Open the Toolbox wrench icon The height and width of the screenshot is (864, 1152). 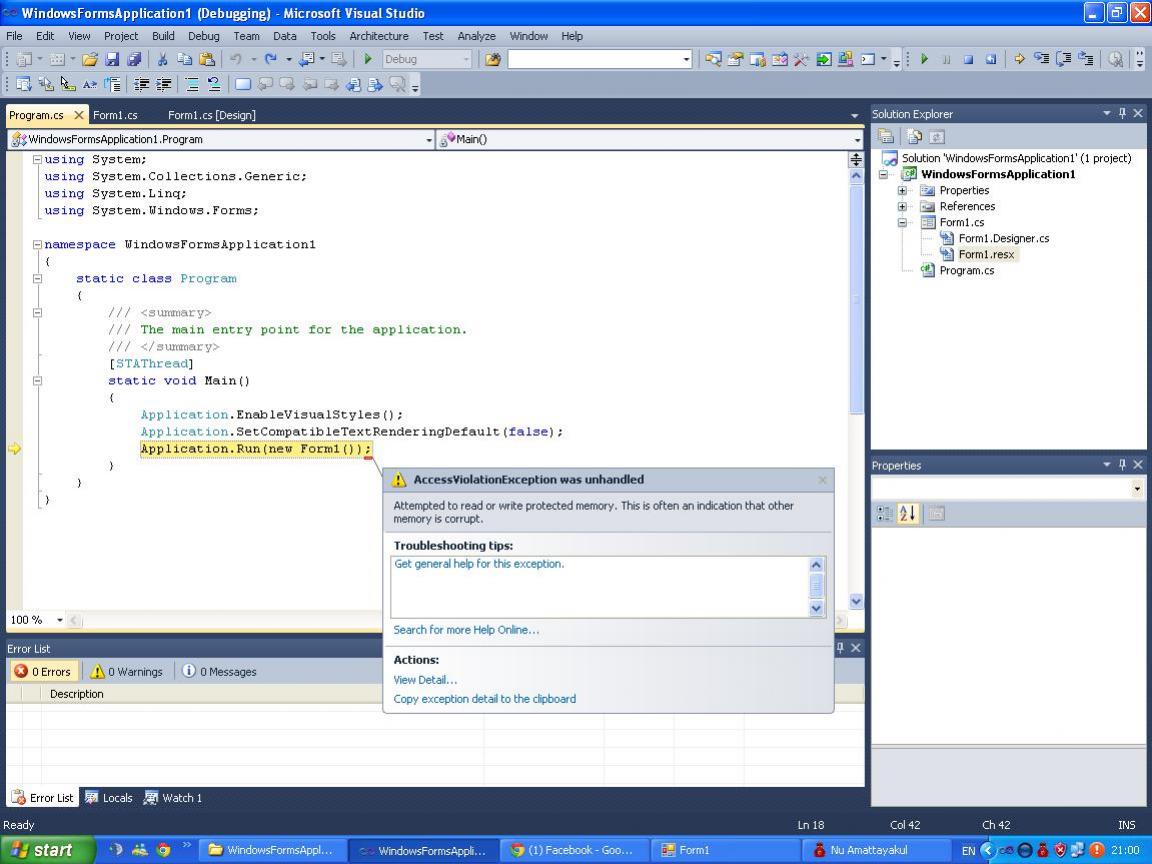pyautogui.click(x=801, y=60)
